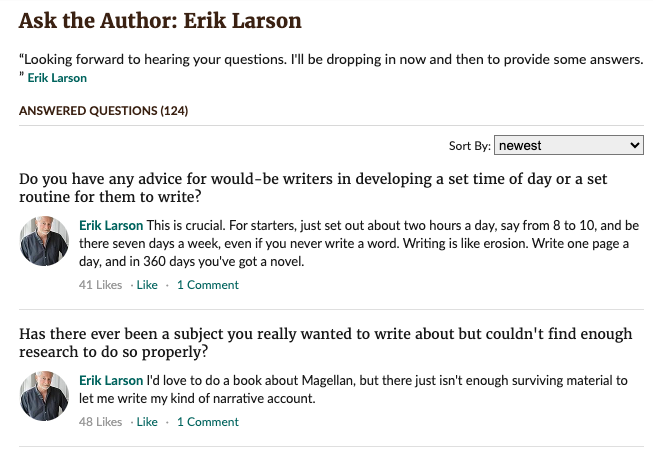Click the chevron arrow on the sort selector
The height and width of the screenshot is (452, 653).
634,145
